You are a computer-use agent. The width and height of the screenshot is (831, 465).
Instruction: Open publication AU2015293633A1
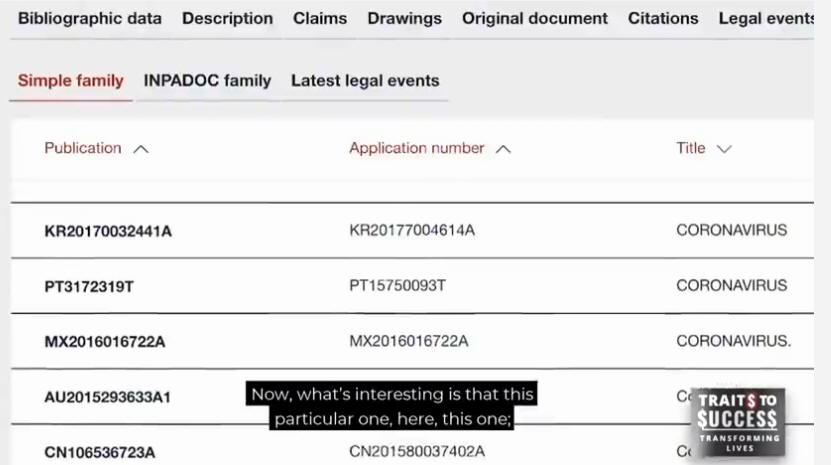[108, 397]
